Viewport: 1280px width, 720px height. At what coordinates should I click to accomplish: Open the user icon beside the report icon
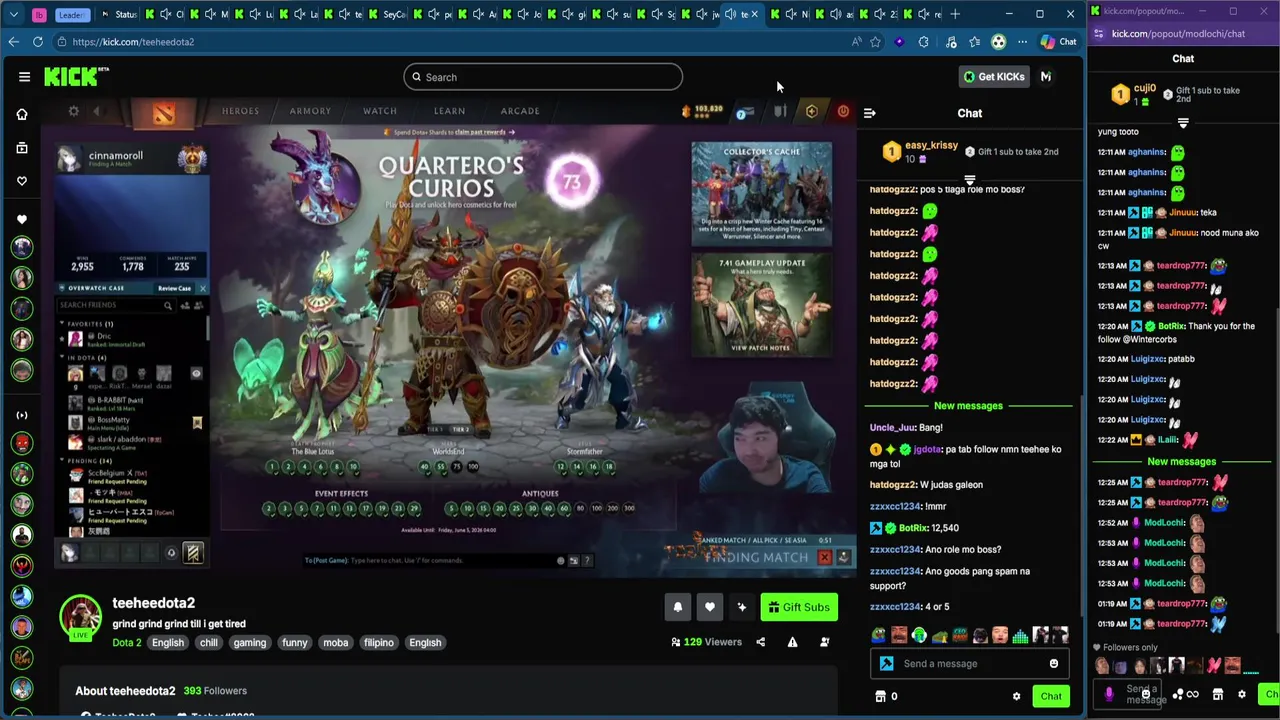pos(824,642)
